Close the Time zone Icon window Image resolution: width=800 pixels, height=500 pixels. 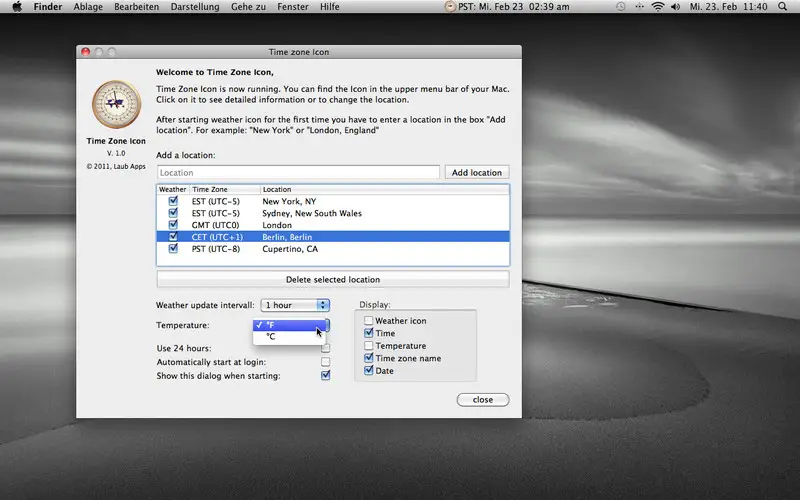(x=86, y=52)
